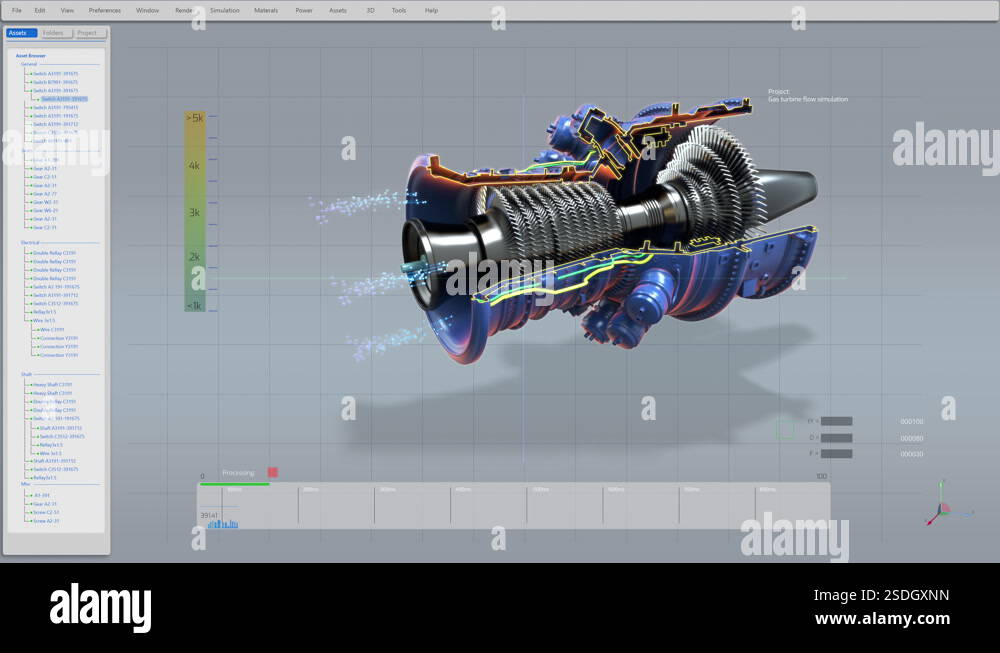The image size is (1000, 653).
Task: Click the green processing progress bar
Action: [234, 484]
